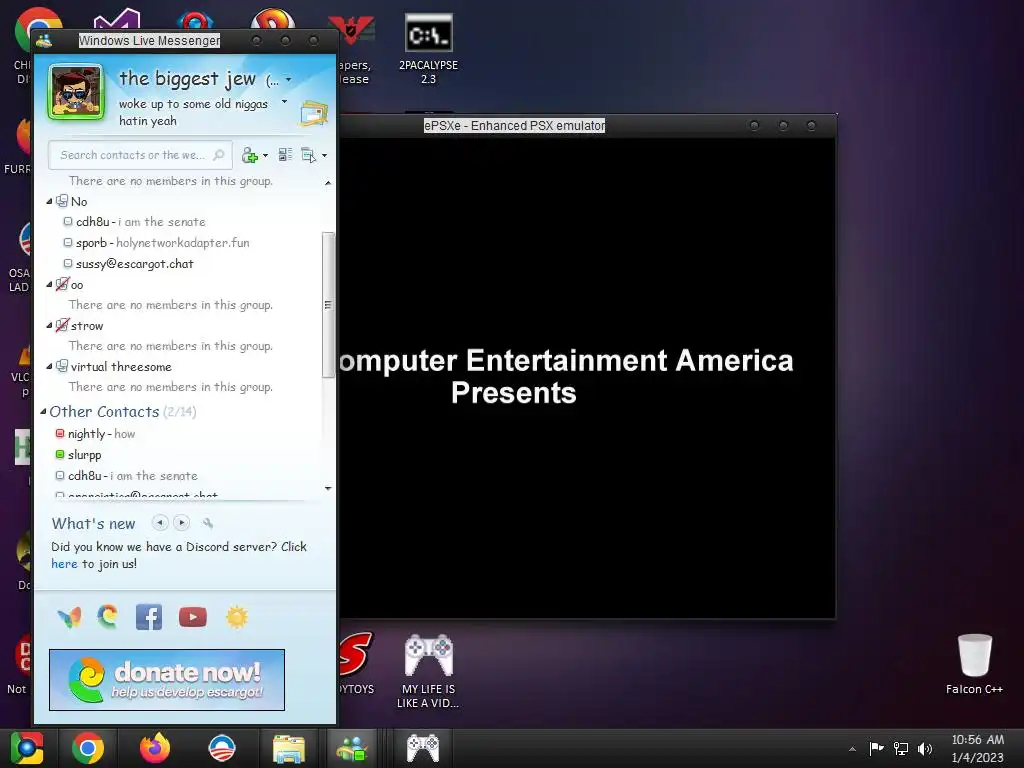Open the profile avatar picture in Messenger

[x=76, y=92]
